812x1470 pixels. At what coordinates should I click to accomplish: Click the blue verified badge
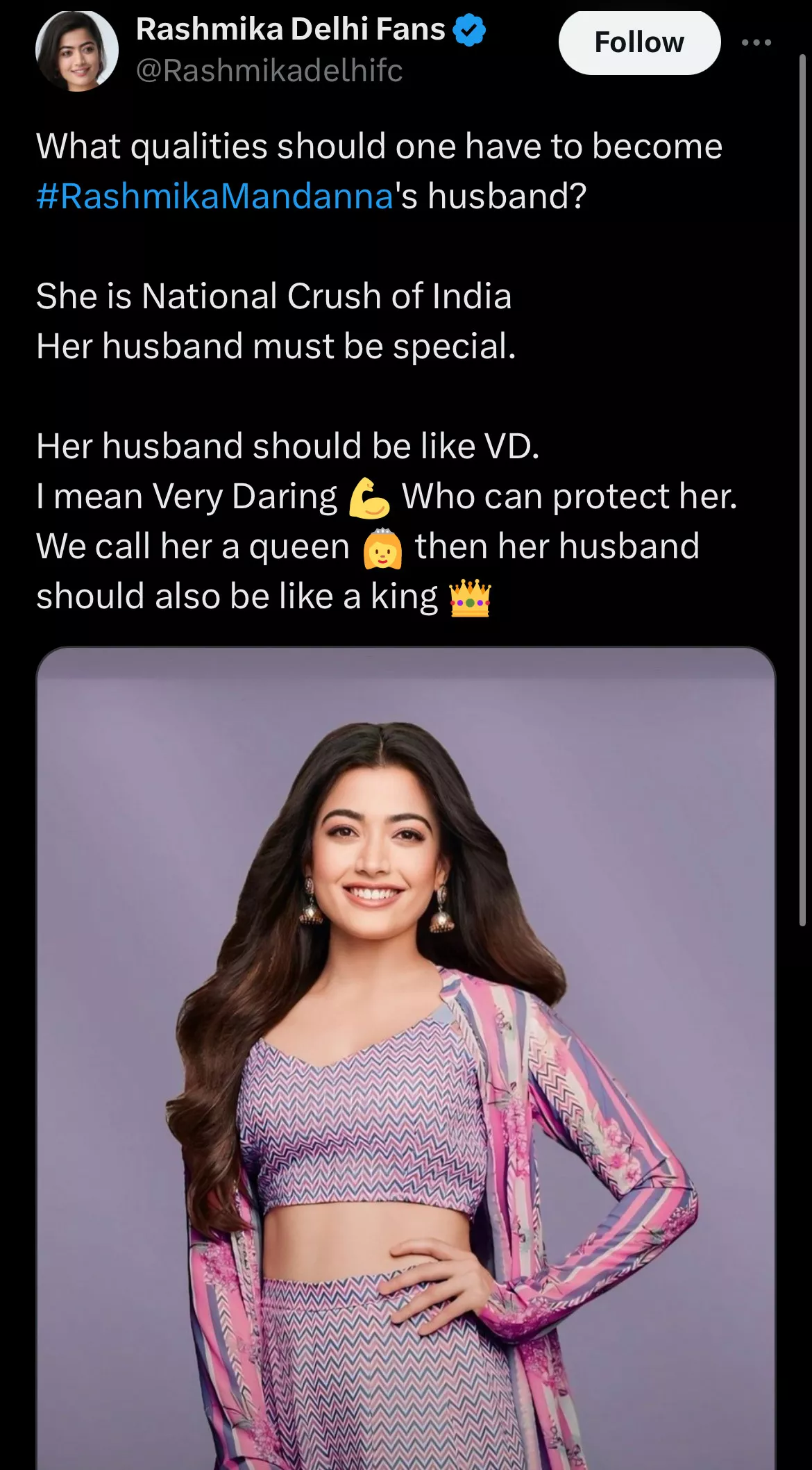[469, 30]
